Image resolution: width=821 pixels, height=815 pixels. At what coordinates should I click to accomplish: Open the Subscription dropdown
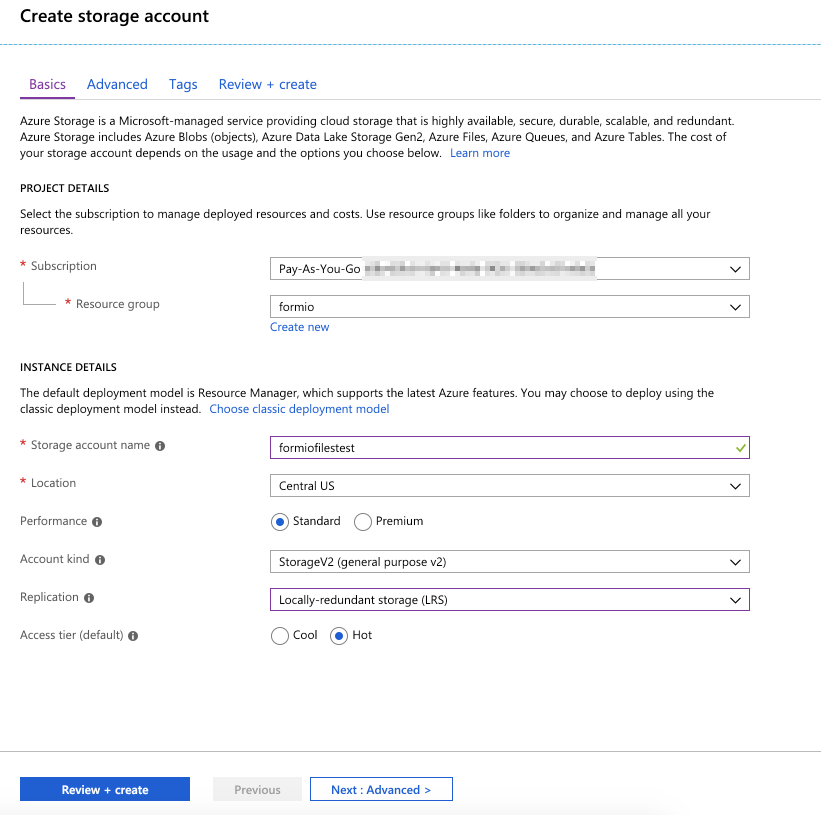pos(509,269)
